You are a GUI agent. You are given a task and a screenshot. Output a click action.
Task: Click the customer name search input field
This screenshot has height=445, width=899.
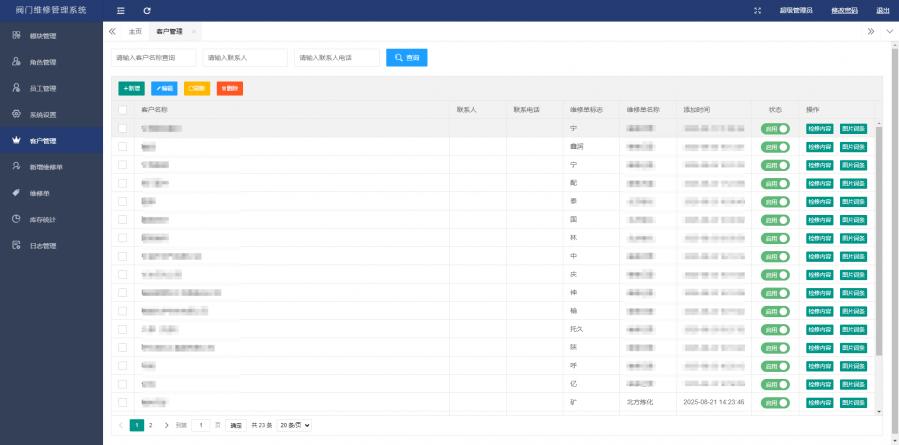(x=153, y=59)
